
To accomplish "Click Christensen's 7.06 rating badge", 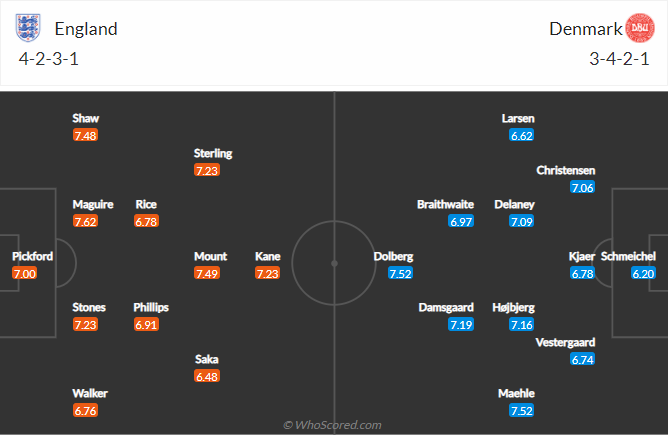I will 582,187.
